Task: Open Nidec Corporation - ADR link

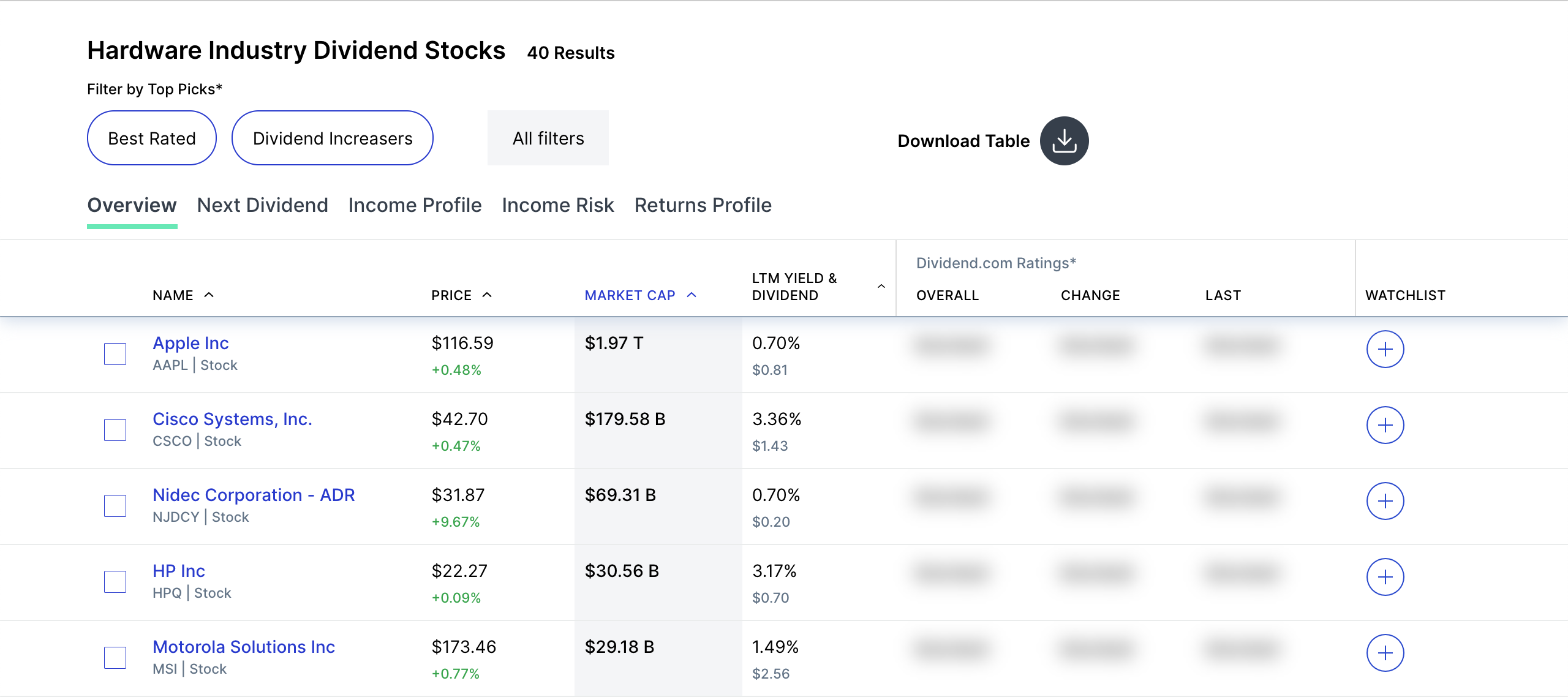Action: (254, 495)
